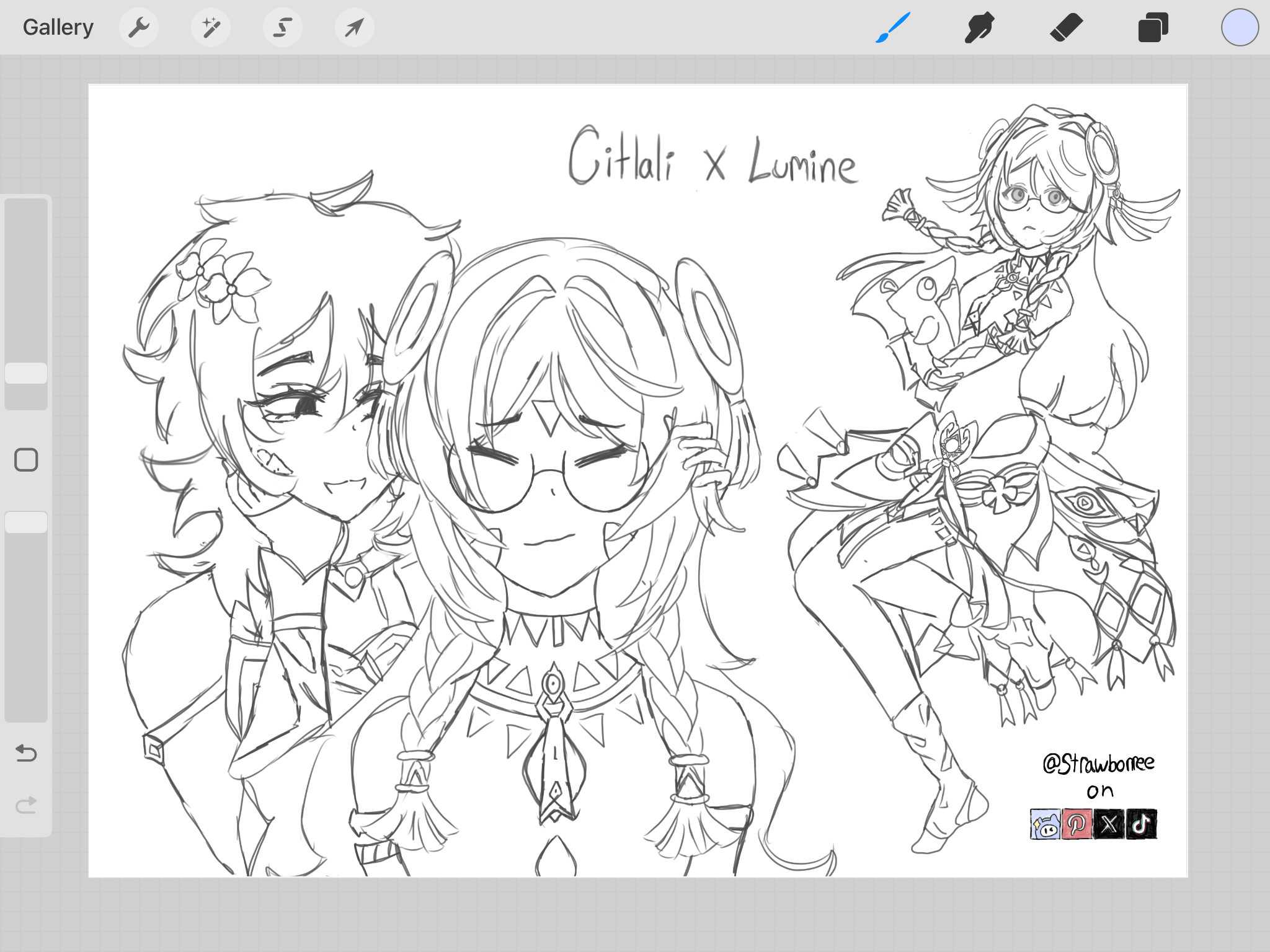Adjust the brush size slider handle
The width and height of the screenshot is (1270, 952).
tap(26, 373)
